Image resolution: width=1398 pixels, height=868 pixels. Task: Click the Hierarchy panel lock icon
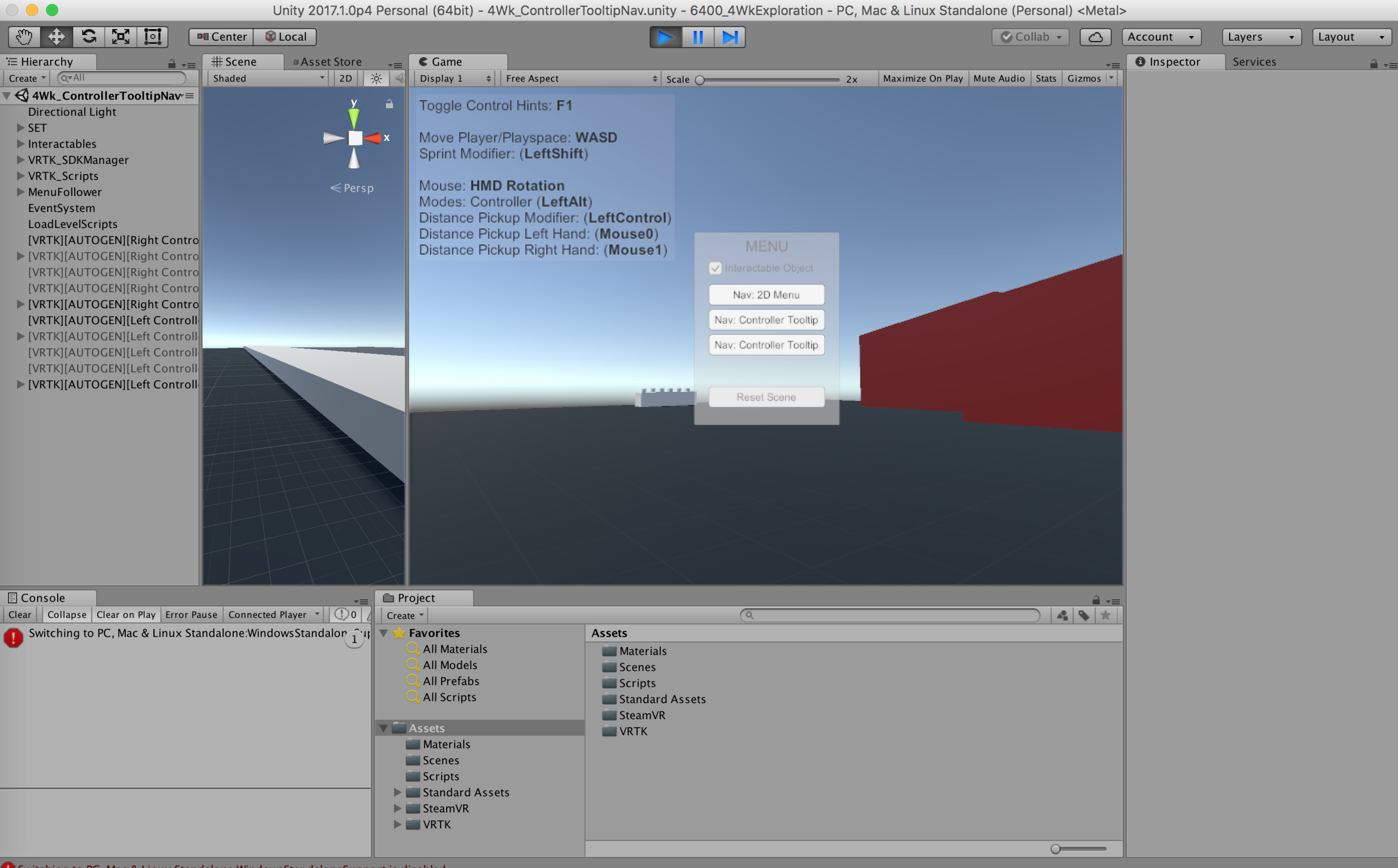[x=171, y=64]
